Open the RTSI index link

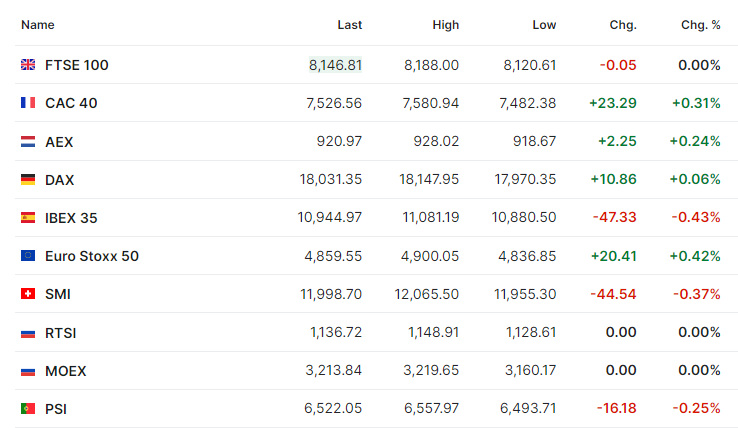tap(61, 333)
